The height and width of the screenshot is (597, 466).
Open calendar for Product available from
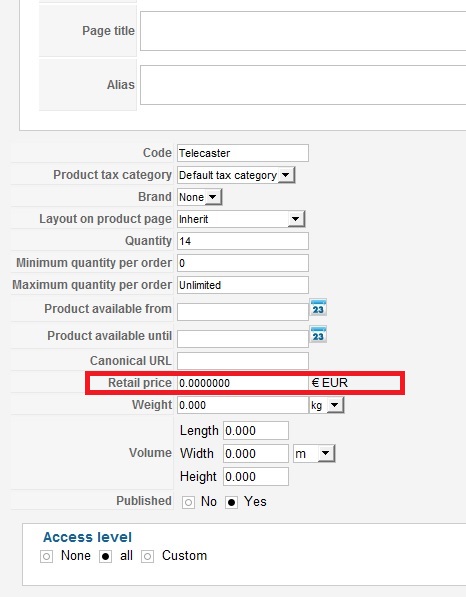318,308
